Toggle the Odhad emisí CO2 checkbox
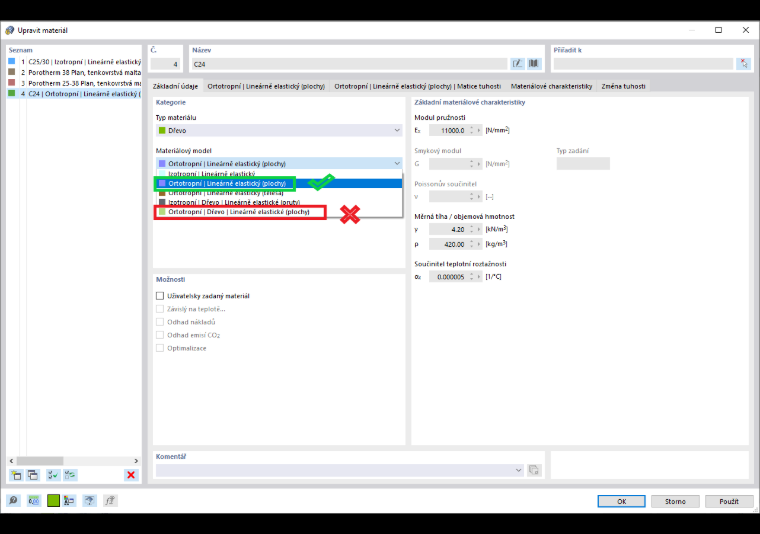Screen dimensions: 760x534 click(x=160, y=335)
